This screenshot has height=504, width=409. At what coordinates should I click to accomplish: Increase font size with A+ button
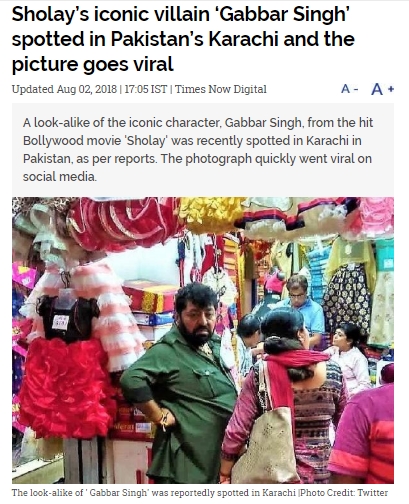(383, 89)
